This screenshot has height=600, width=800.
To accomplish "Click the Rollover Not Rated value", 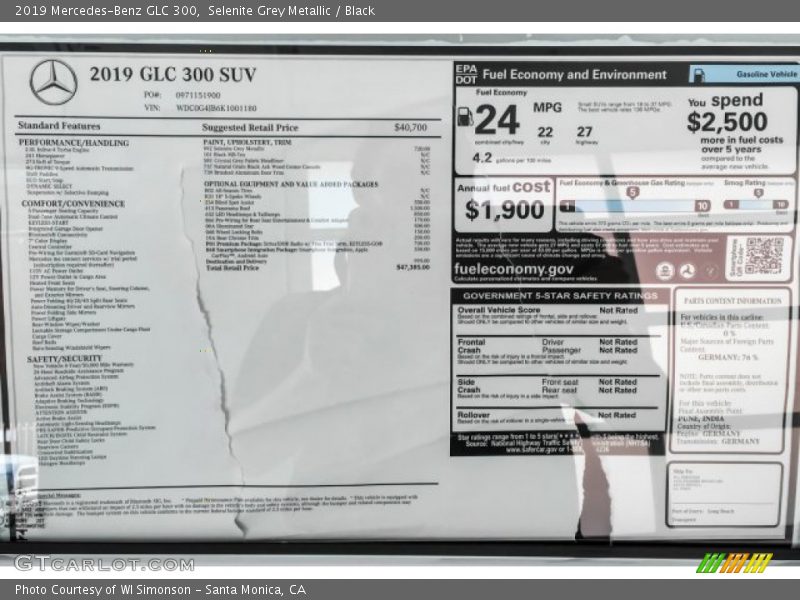I will [617, 415].
